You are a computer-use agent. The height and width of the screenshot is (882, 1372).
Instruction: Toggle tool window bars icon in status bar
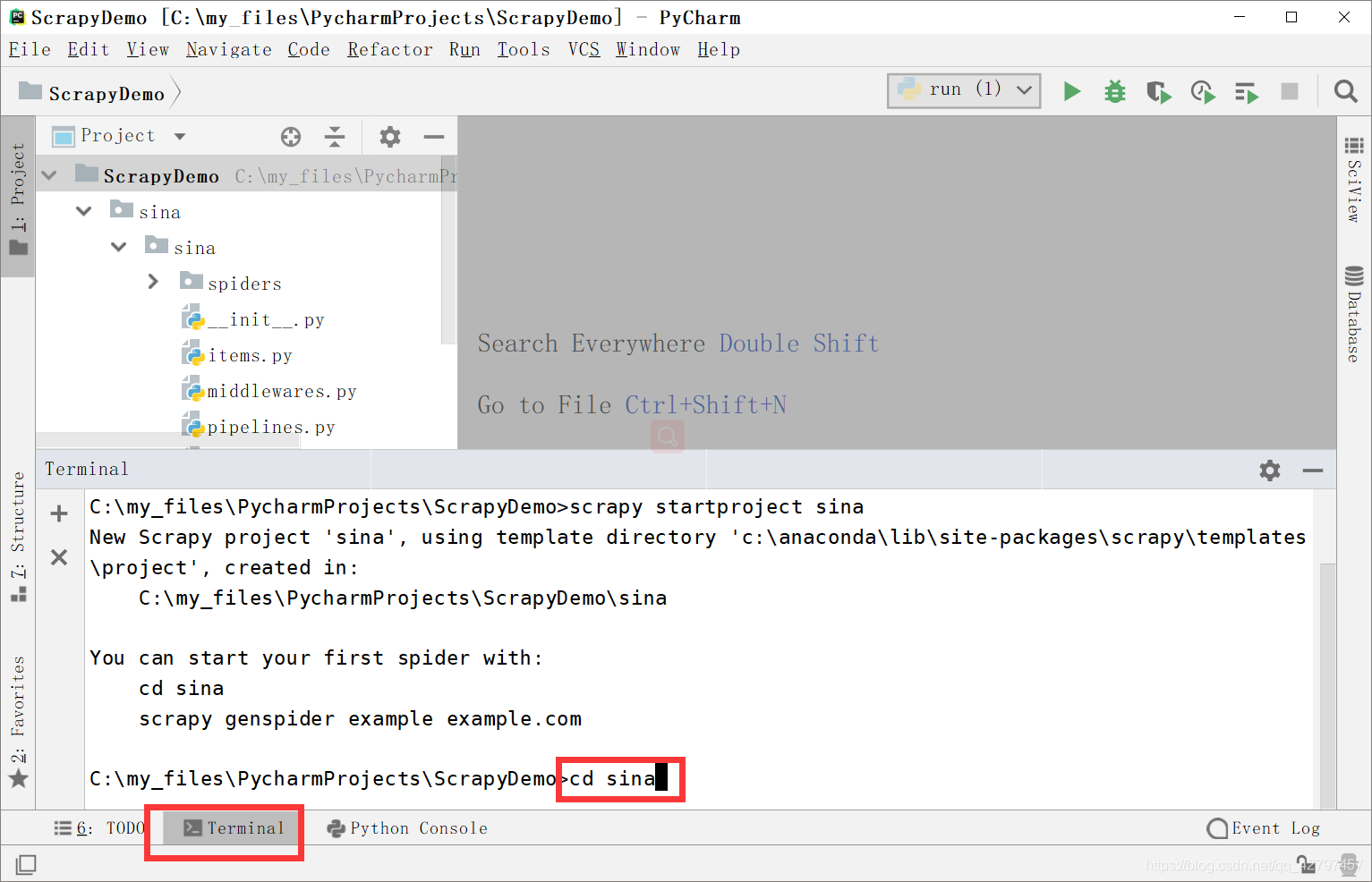pyautogui.click(x=26, y=864)
